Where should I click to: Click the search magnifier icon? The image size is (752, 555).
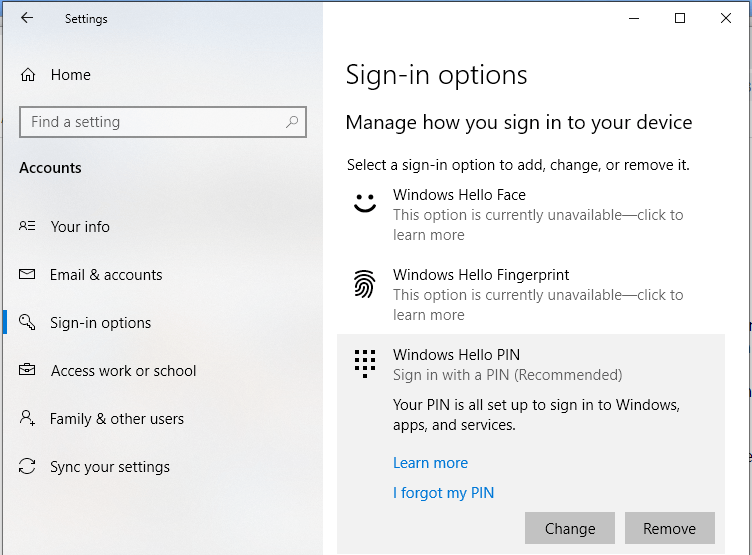[x=292, y=122]
